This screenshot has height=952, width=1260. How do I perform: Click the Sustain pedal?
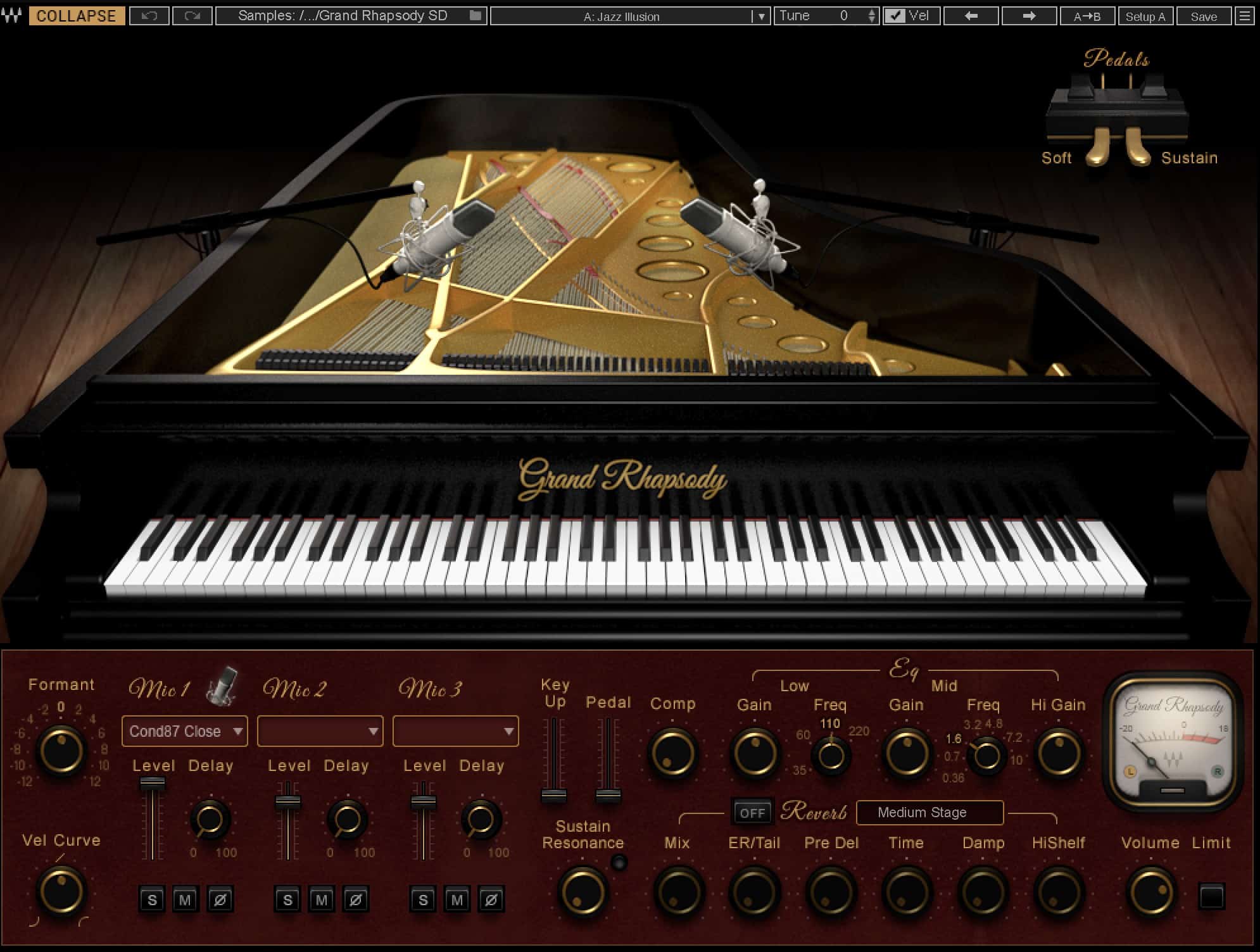tap(1137, 147)
